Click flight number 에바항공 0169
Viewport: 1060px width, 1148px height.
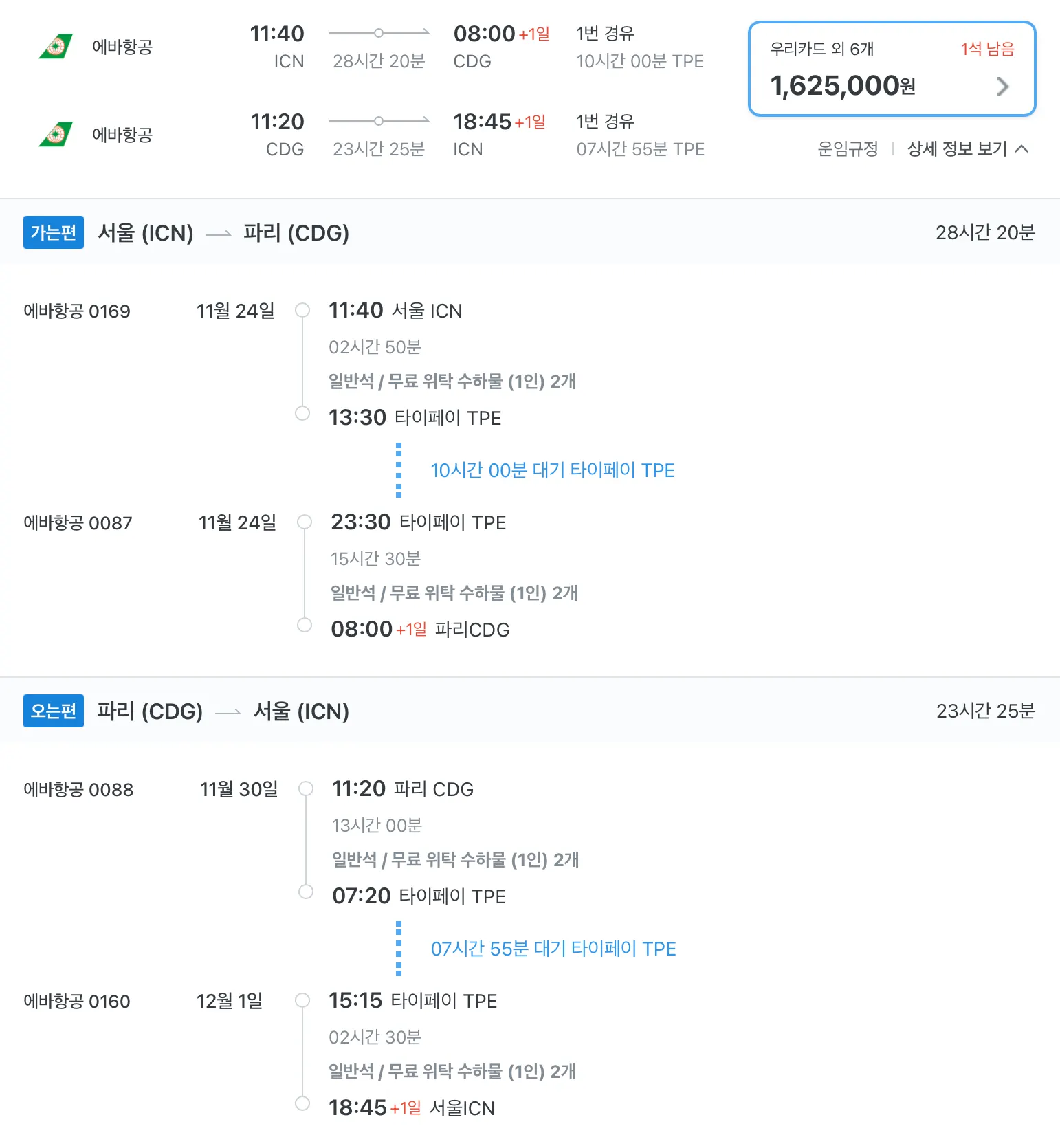pyautogui.click(x=77, y=311)
